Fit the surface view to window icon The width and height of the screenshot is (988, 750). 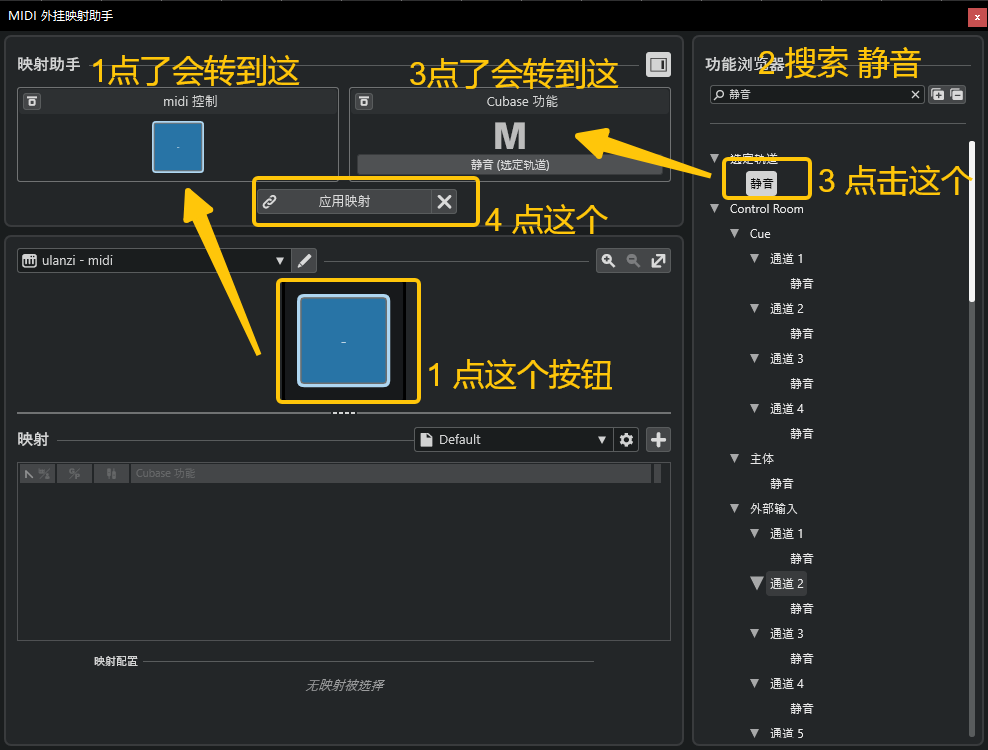[658, 260]
